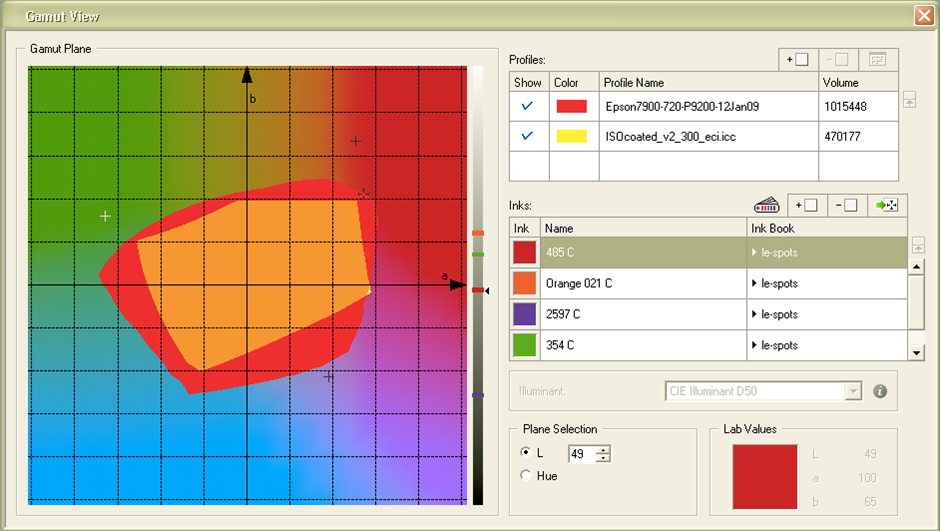Select the Hue plane radio button
This screenshot has width=940, height=531.
coord(527,476)
